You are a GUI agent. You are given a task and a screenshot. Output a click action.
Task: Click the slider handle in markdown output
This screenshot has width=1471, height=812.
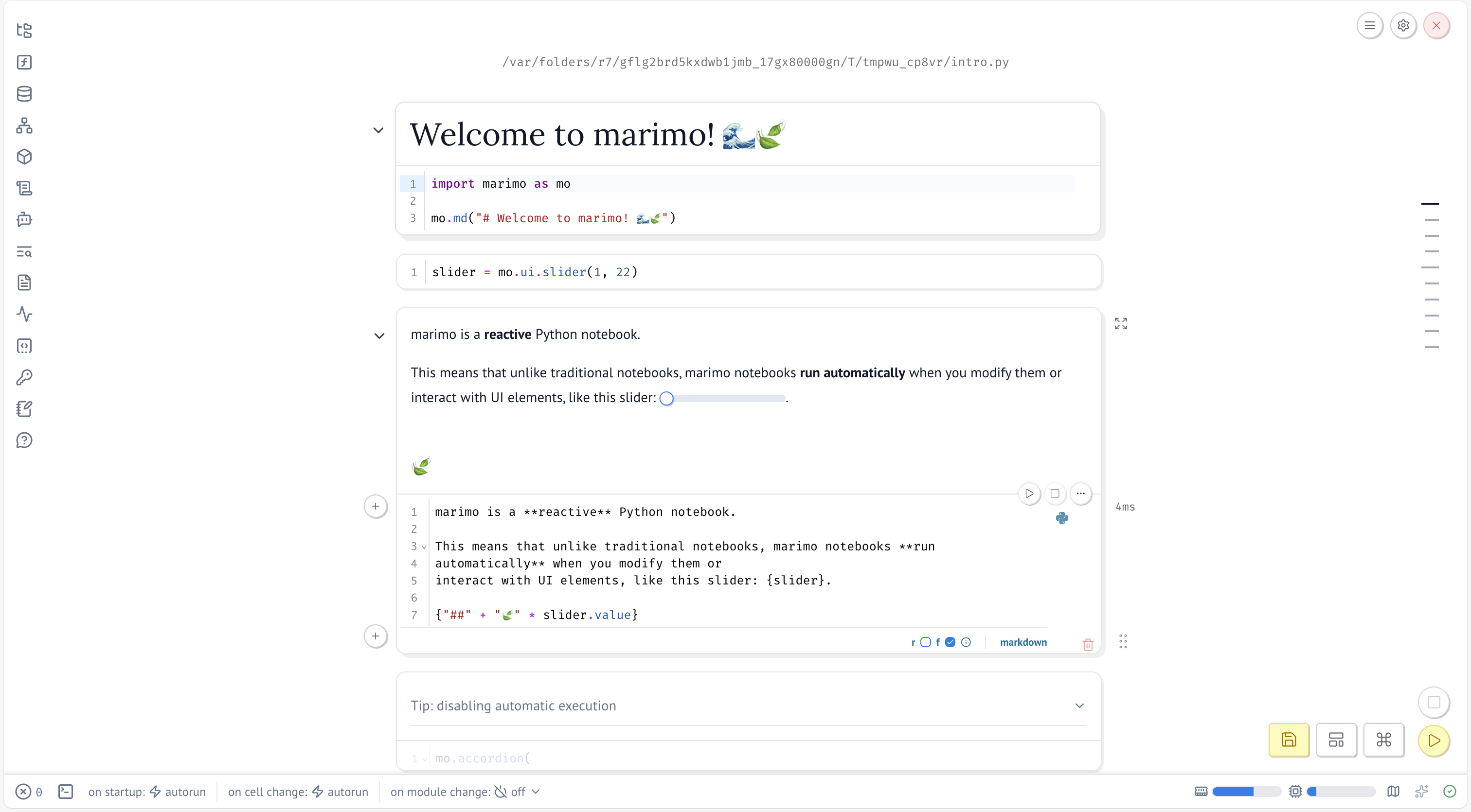tap(666, 398)
